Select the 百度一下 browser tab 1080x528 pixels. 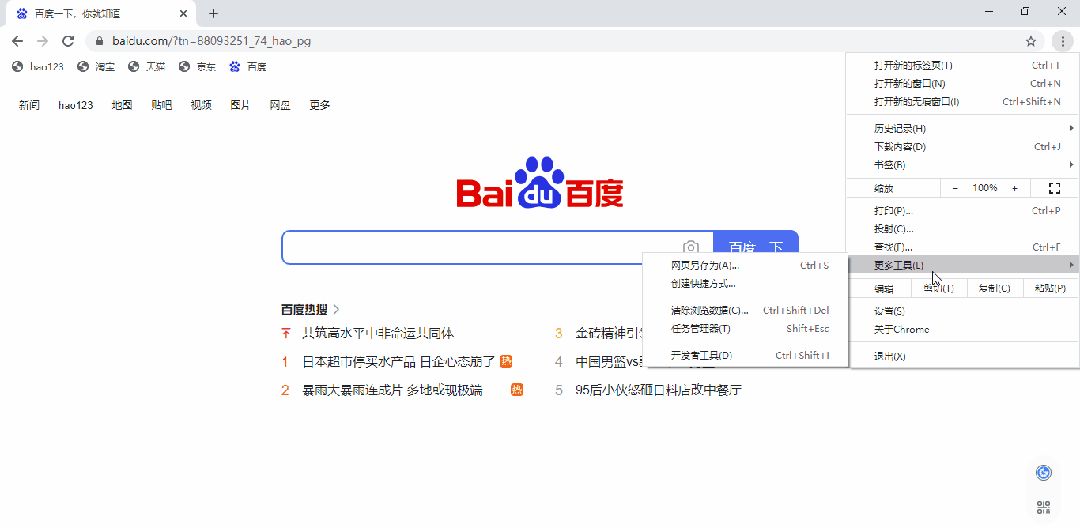pos(103,13)
